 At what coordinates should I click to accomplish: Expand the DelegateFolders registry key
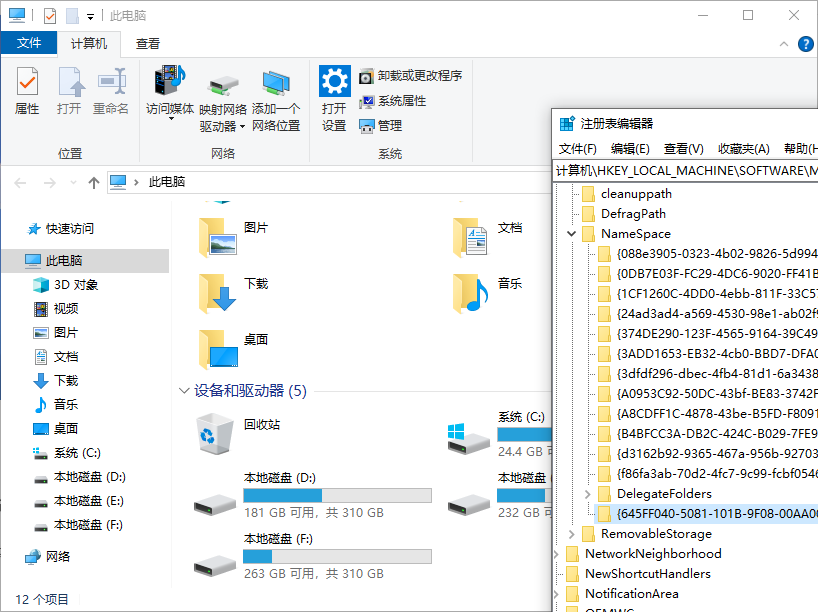pos(588,494)
